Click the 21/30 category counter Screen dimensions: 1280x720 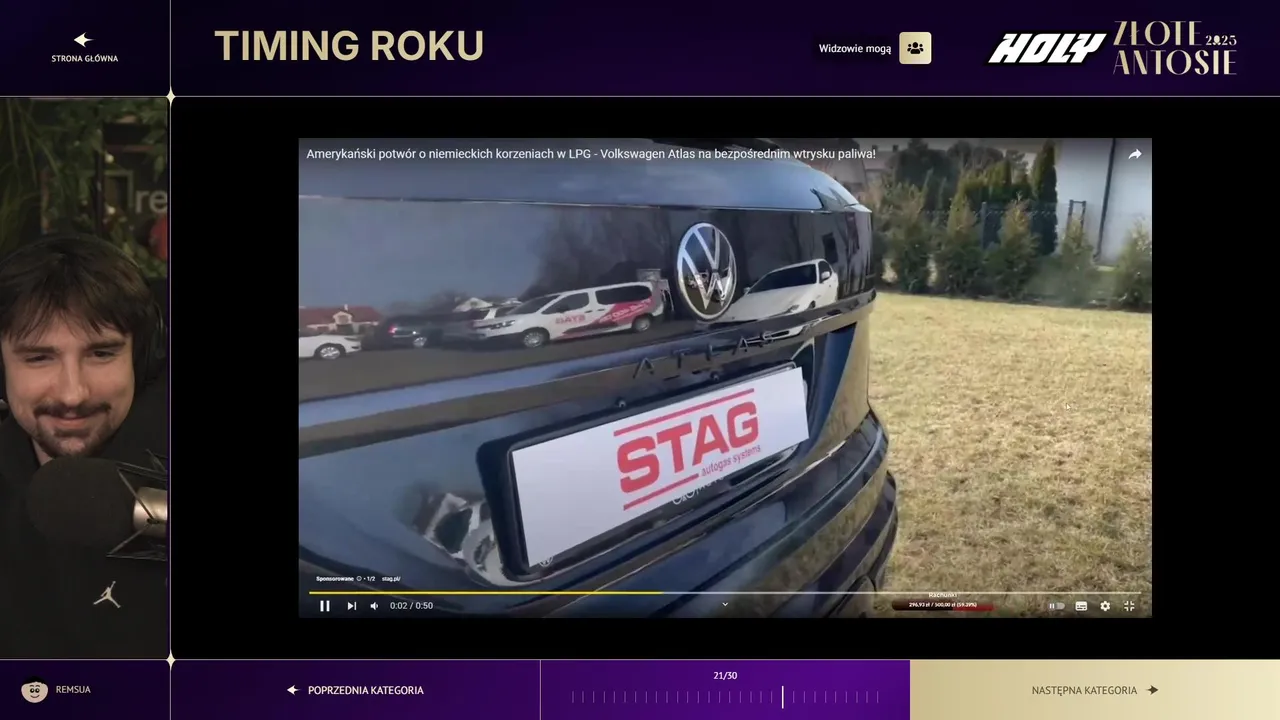(x=725, y=676)
